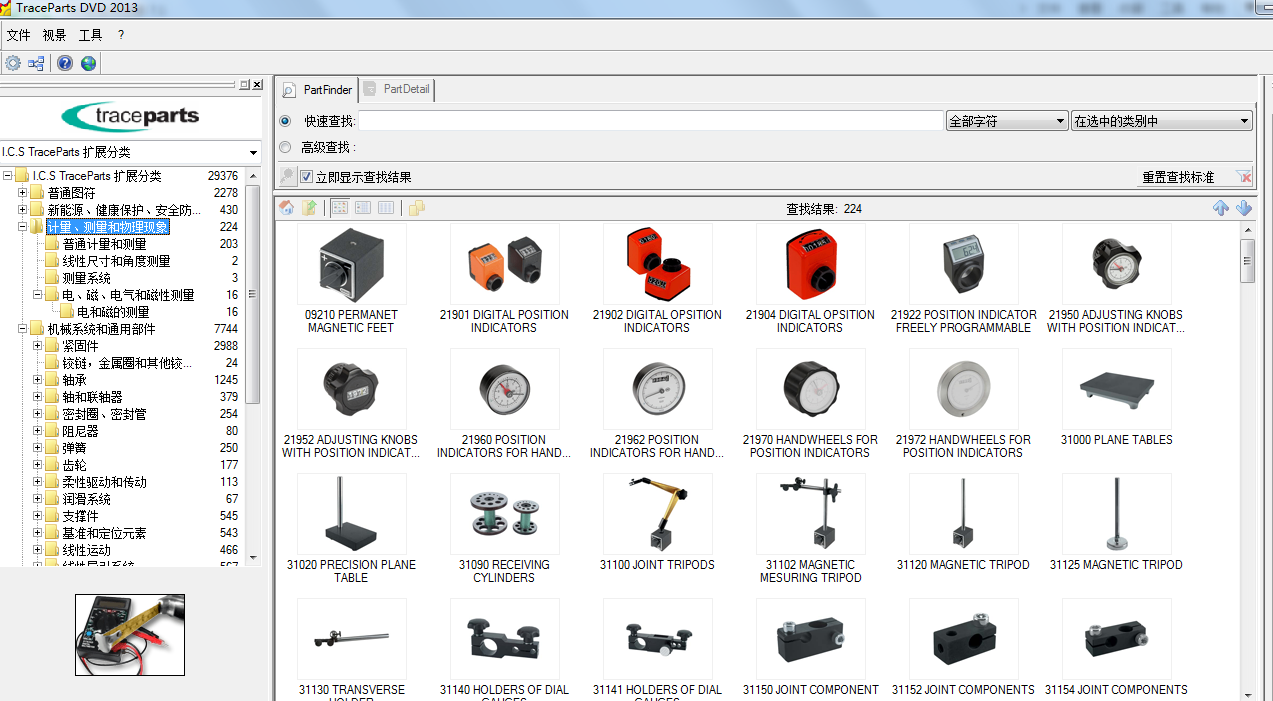Select the 快速查找 radio button
This screenshot has width=1273, height=701.
[285, 121]
